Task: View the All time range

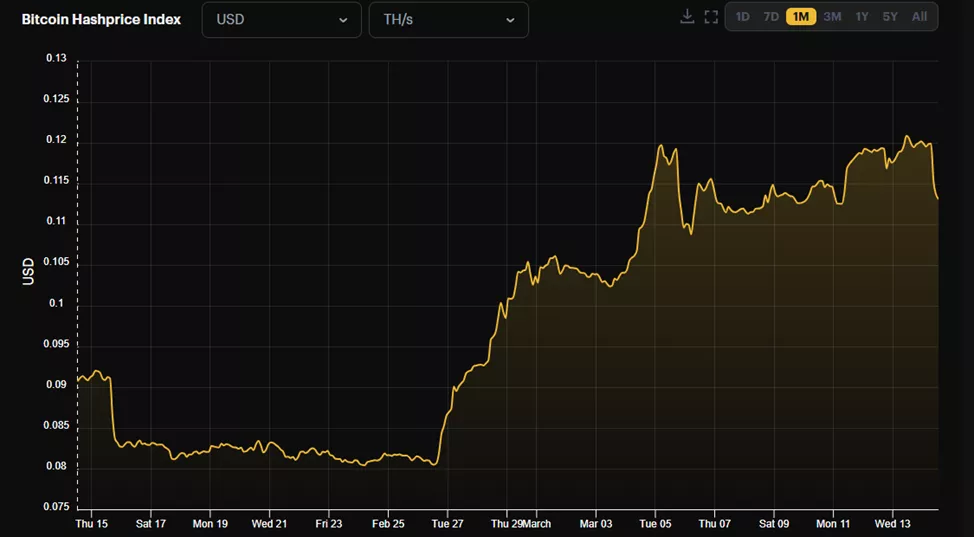Action: [x=919, y=17]
